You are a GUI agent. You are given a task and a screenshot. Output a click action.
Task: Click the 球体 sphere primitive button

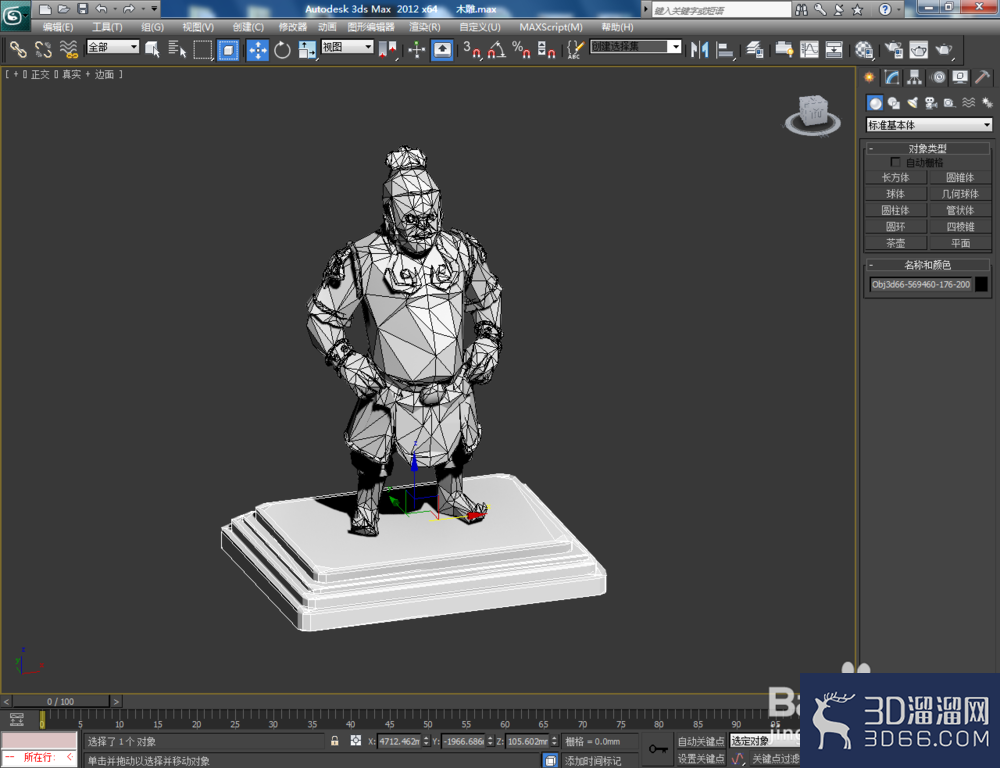pyautogui.click(x=895, y=194)
